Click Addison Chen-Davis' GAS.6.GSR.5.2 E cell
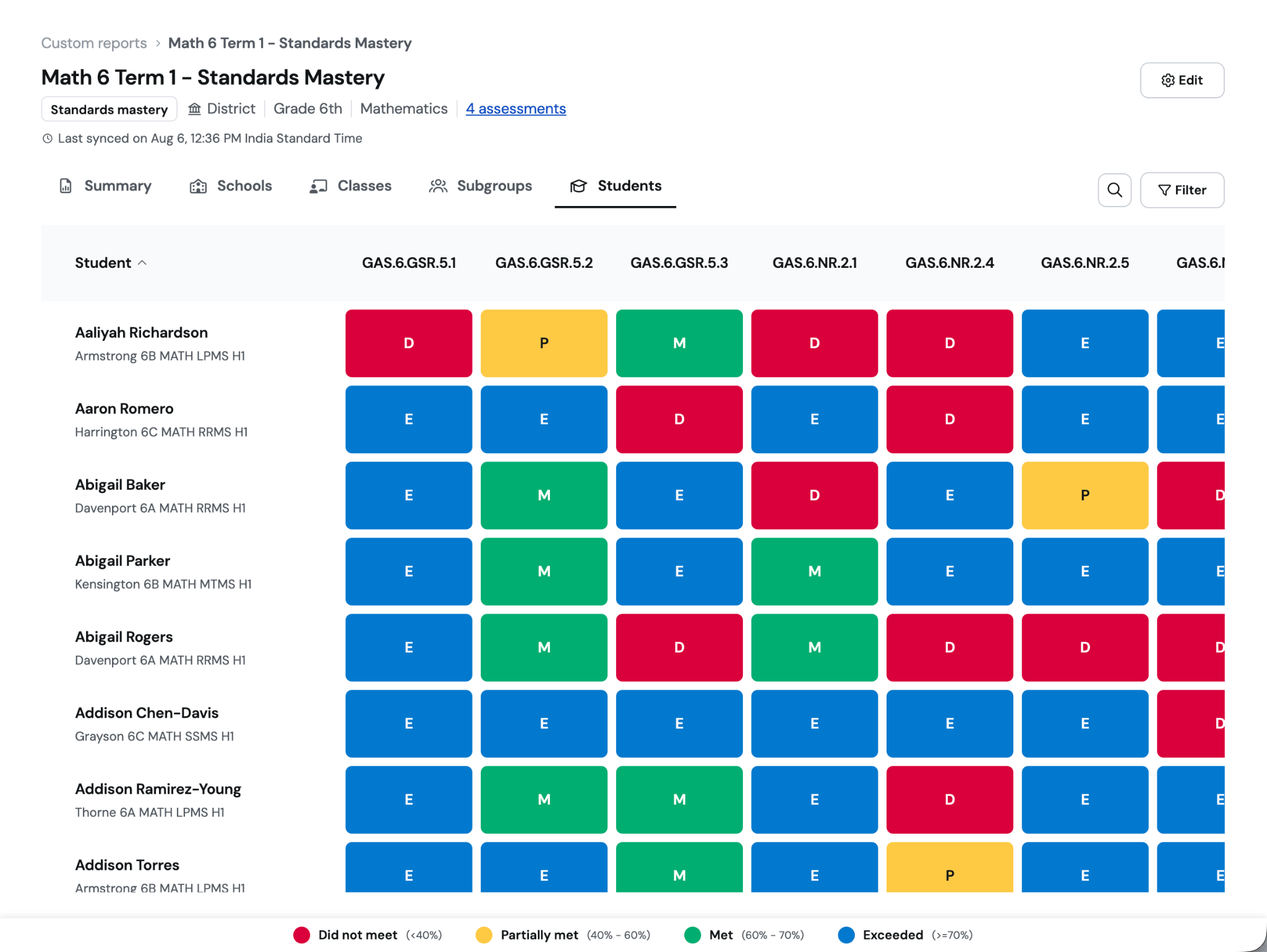The width and height of the screenshot is (1267, 952). pos(544,724)
